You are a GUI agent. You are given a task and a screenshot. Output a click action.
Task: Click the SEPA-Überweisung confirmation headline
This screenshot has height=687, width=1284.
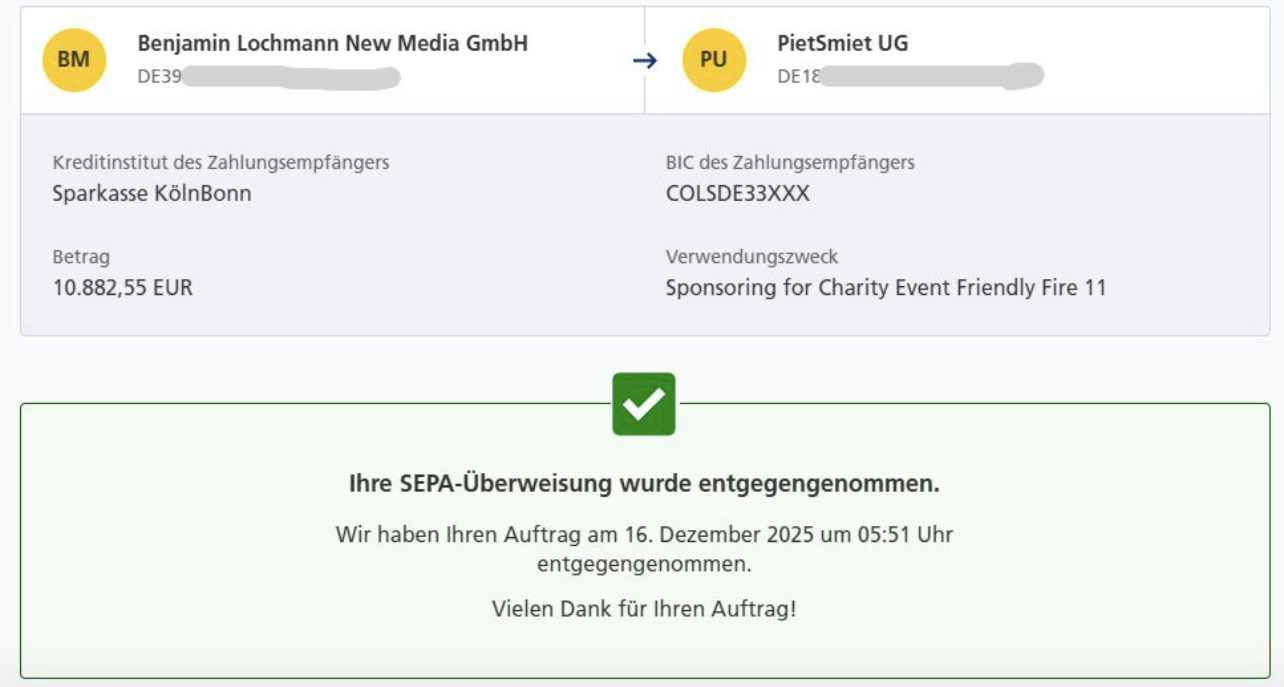[x=643, y=485]
